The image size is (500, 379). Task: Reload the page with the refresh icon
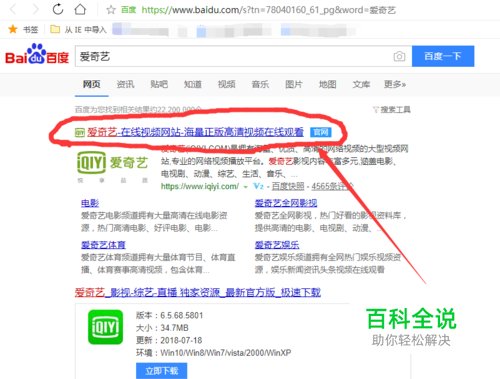58,9
